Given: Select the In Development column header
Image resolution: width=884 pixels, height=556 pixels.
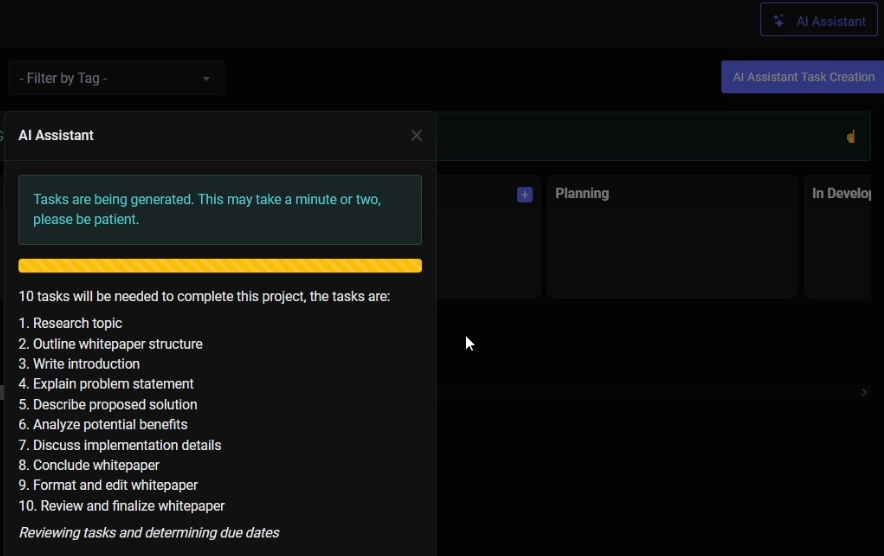Looking at the screenshot, I should [841, 193].
